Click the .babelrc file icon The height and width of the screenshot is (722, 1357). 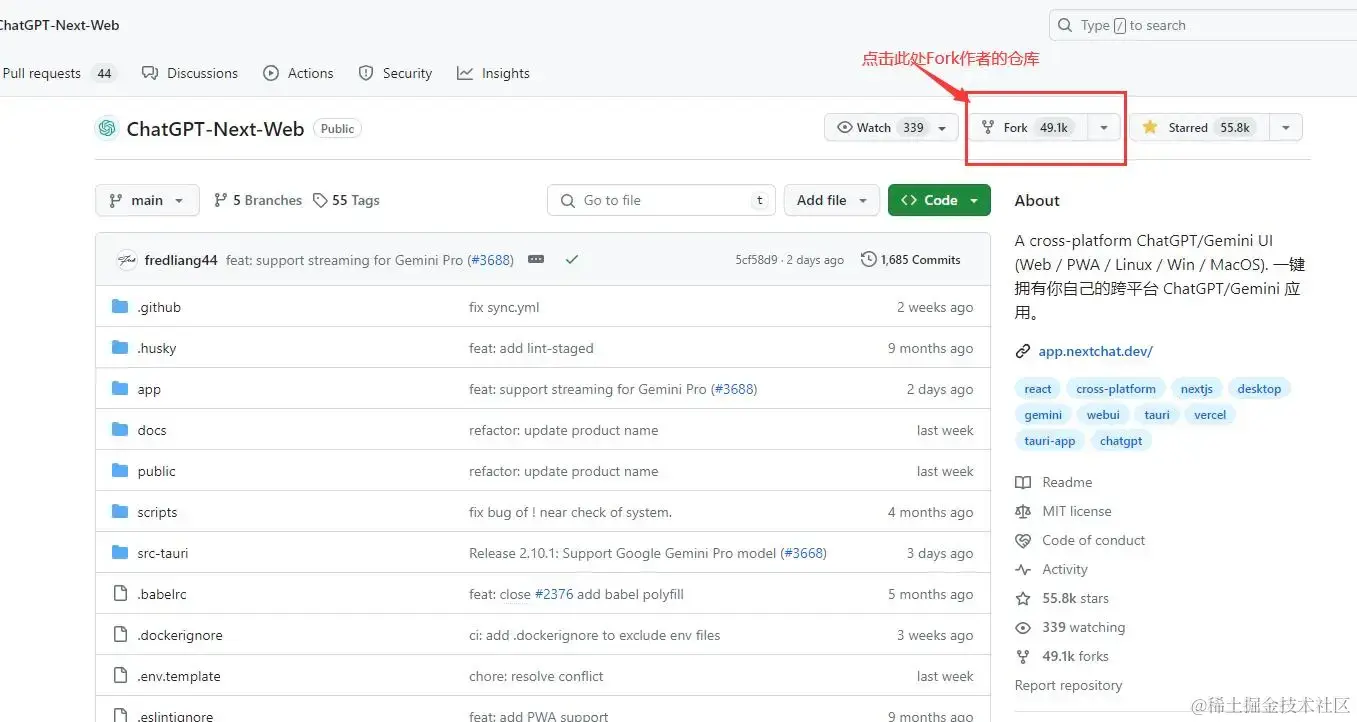(120, 594)
